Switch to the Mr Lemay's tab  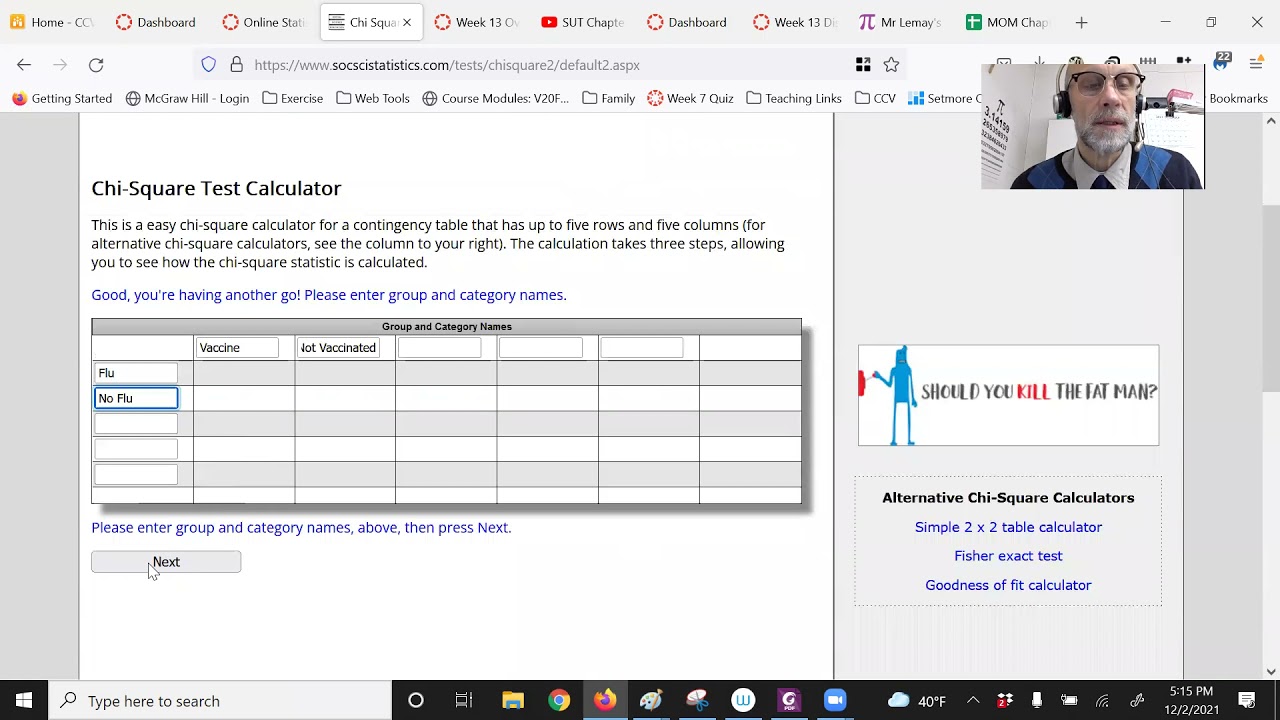[x=900, y=22]
